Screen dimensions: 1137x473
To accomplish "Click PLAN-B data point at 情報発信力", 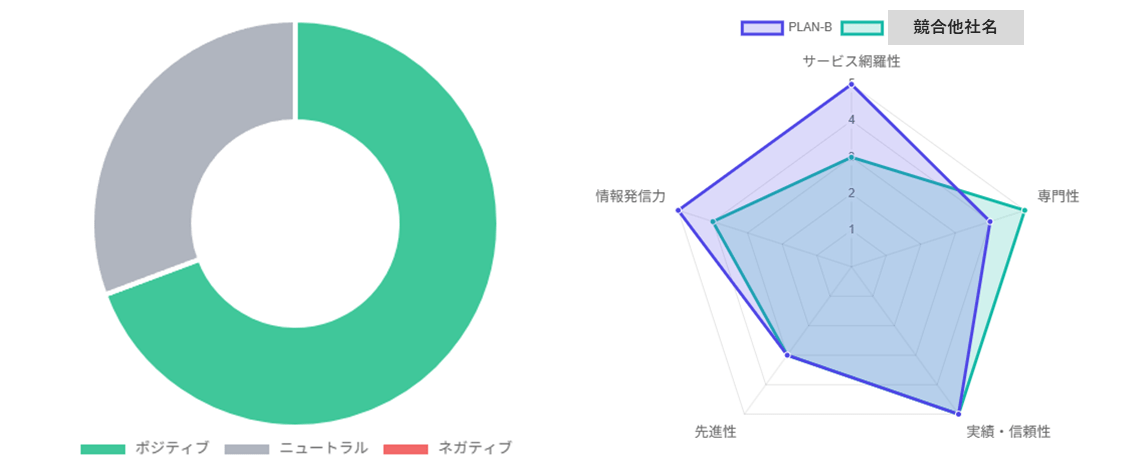I will pos(678,210).
